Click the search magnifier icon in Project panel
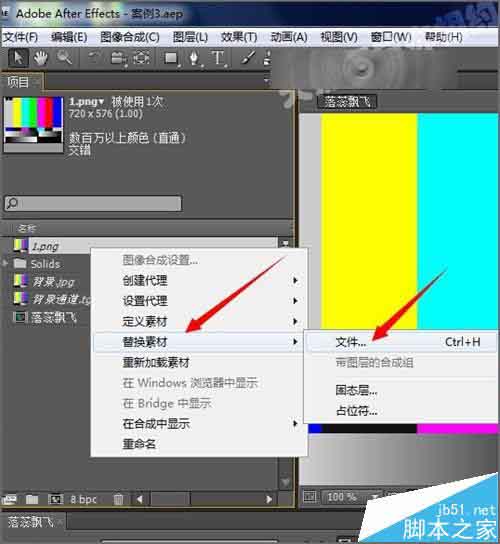This screenshot has width=500, height=544. point(12,203)
